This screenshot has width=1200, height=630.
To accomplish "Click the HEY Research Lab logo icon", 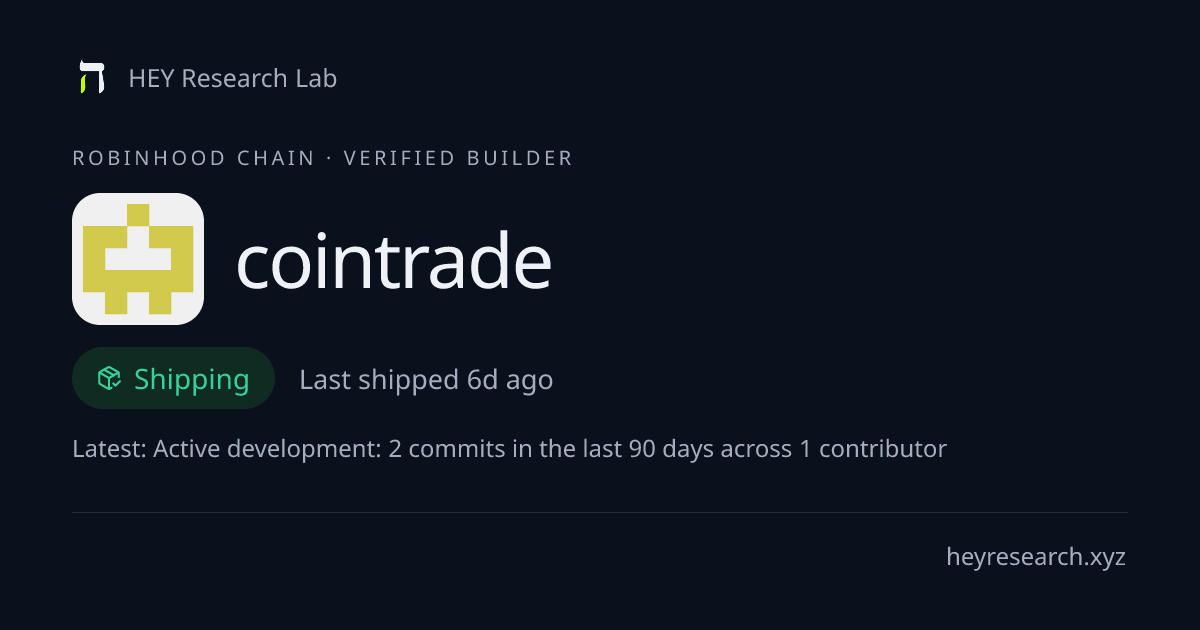I will [92, 77].
